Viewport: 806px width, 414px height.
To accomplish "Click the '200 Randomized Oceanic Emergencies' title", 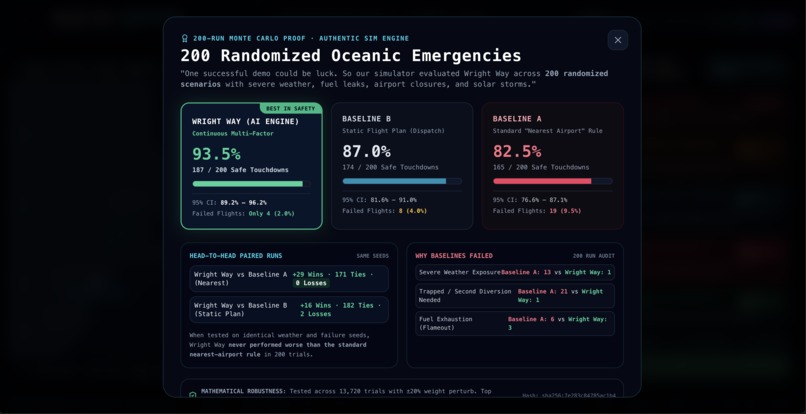I will (351, 56).
